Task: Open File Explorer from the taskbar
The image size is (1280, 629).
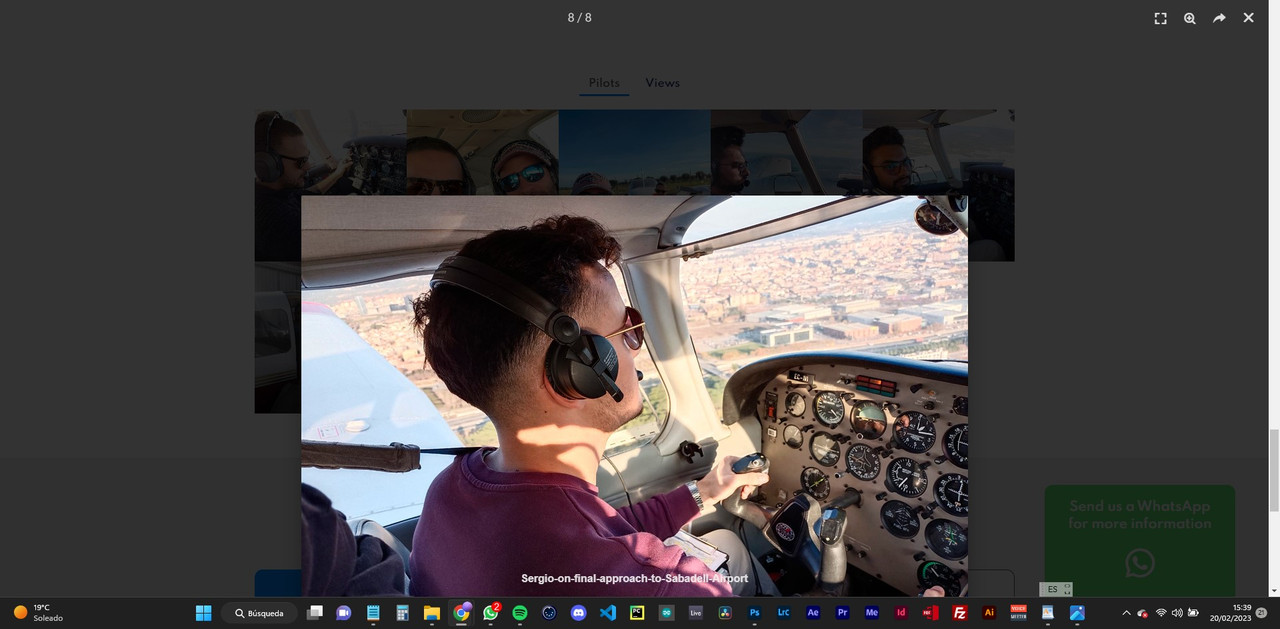Action: 432,613
